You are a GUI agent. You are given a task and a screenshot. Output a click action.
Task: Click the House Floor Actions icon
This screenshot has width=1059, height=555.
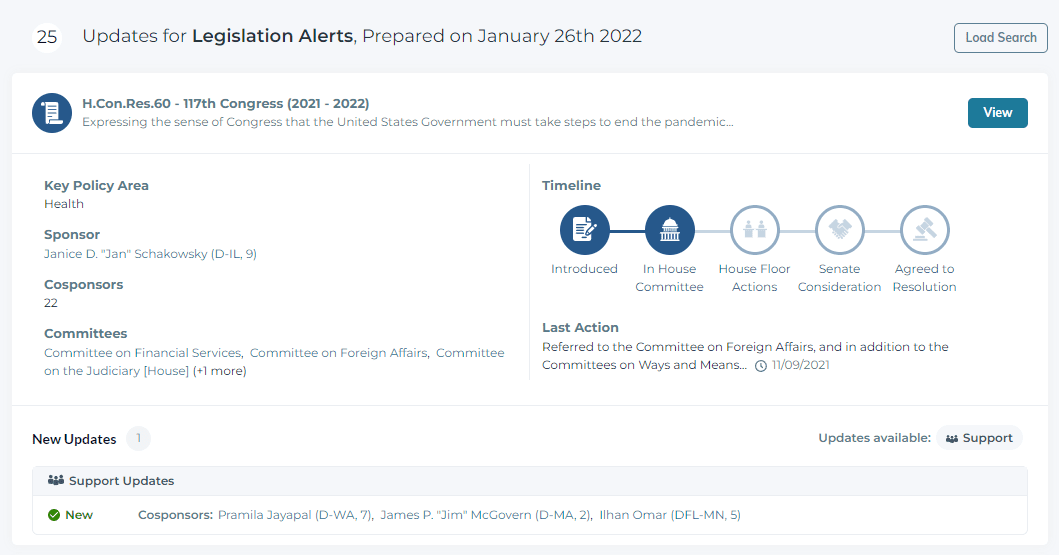[754, 230]
